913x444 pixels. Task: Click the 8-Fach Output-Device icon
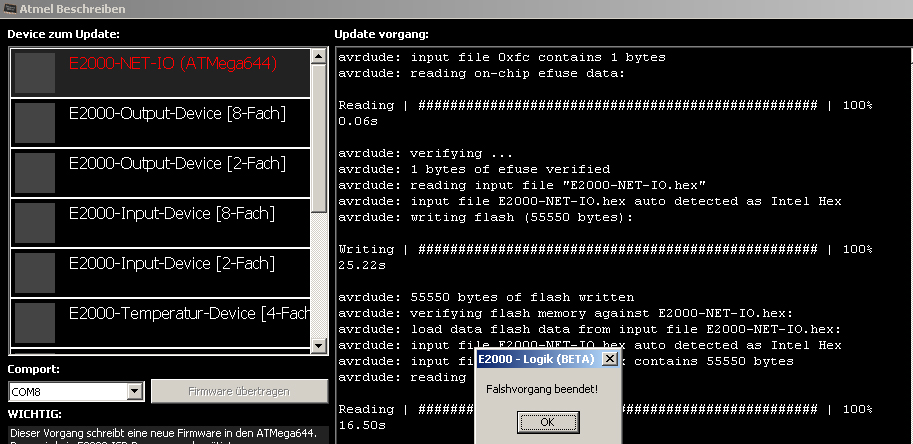35,122
